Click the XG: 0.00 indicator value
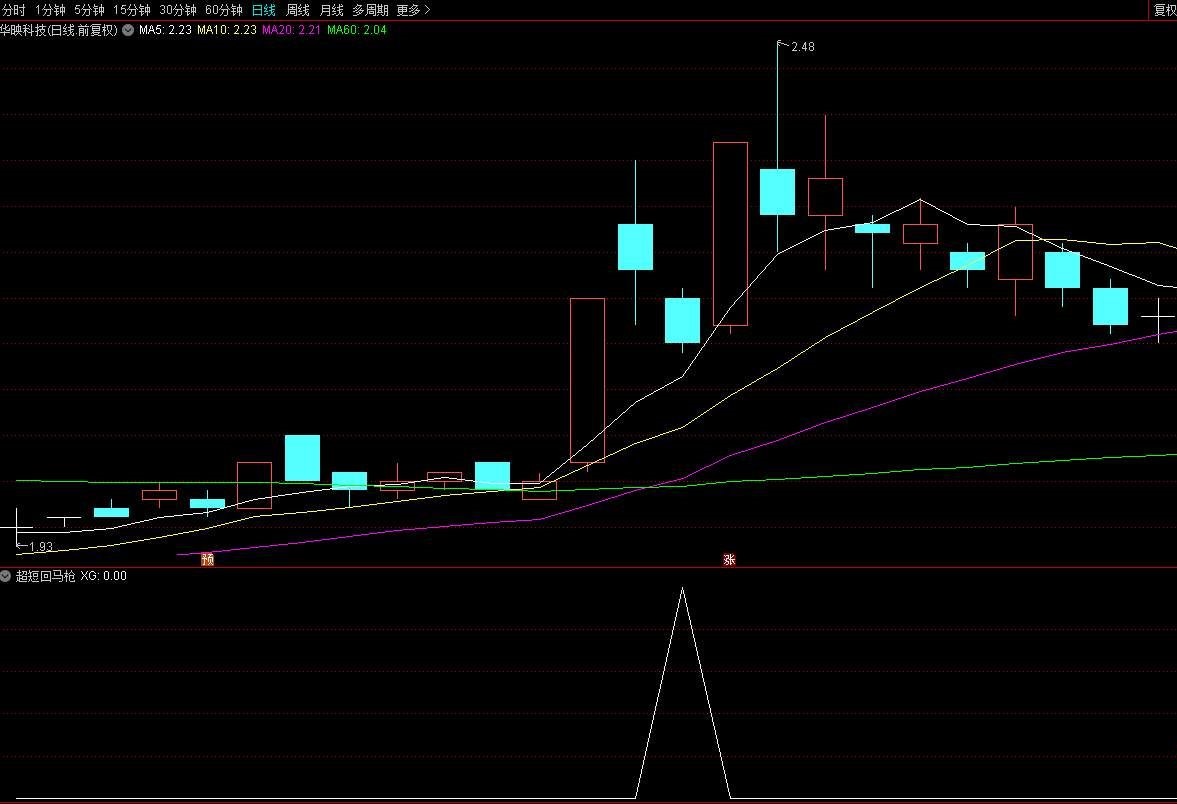This screenshot has height=804, width=1177. (x=104, y=576)
